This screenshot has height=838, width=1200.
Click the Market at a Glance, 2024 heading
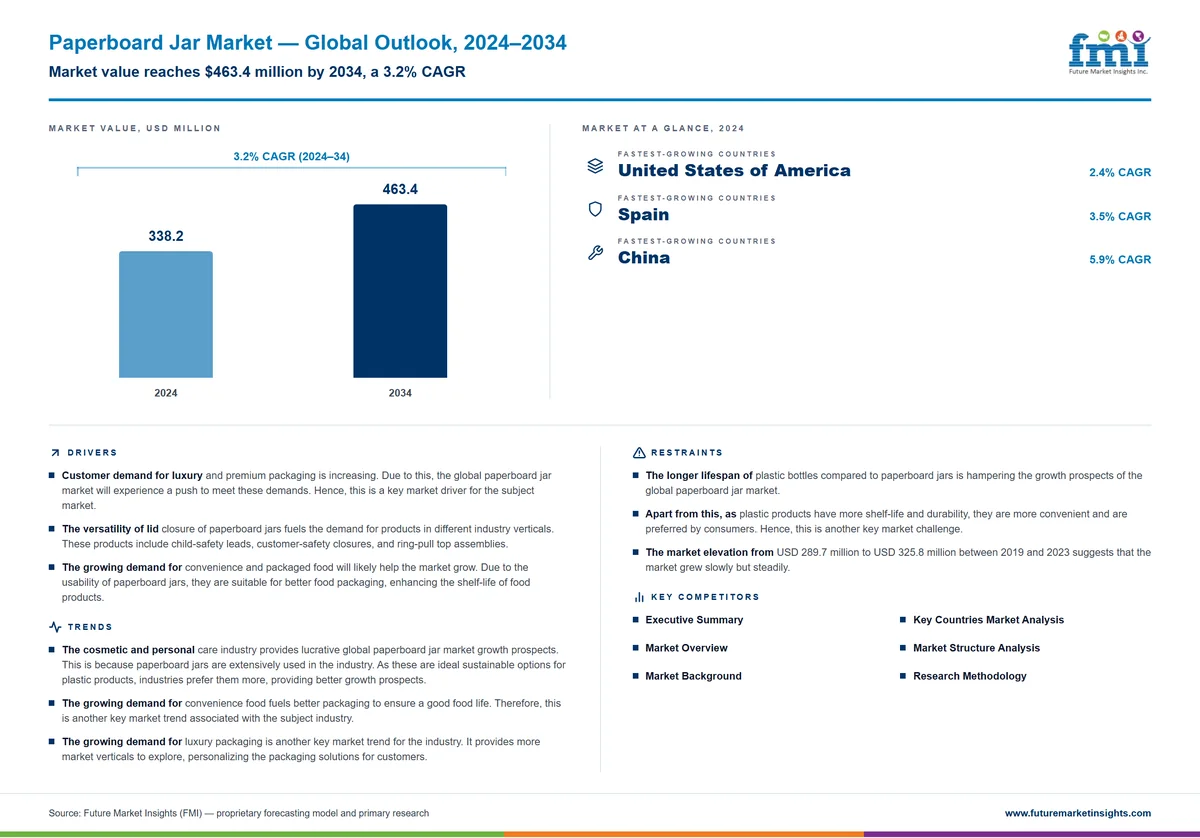click(663, 128)
